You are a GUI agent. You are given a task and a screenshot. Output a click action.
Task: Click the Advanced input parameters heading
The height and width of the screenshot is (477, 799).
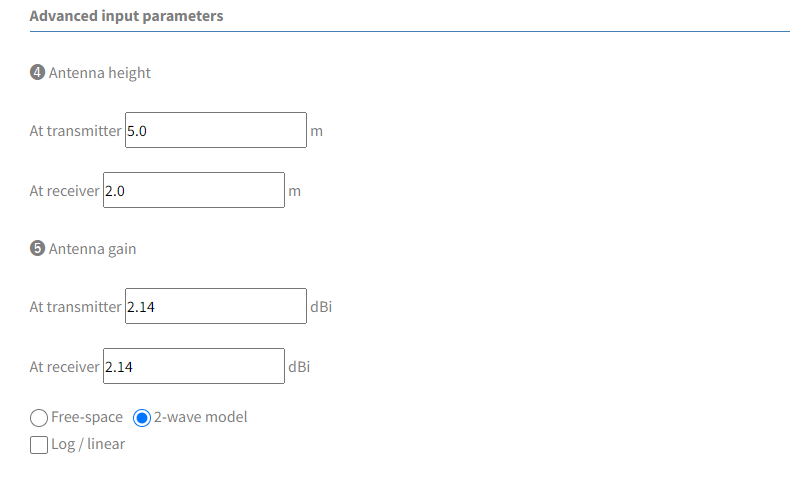point(126,16)
